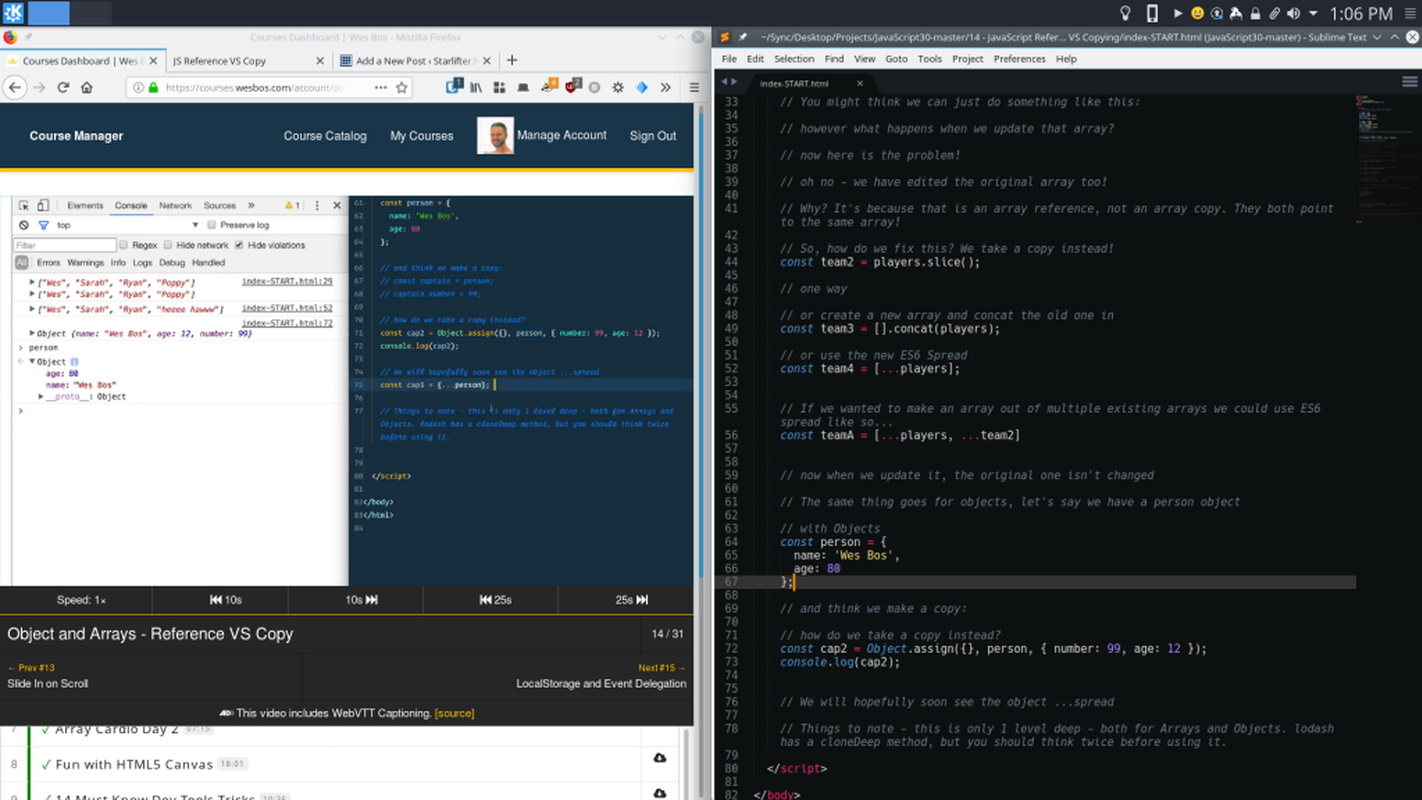Expand hidden system tray icons arrow
This screenshot has height=800, width=1422.
[x=1312, y=13]
